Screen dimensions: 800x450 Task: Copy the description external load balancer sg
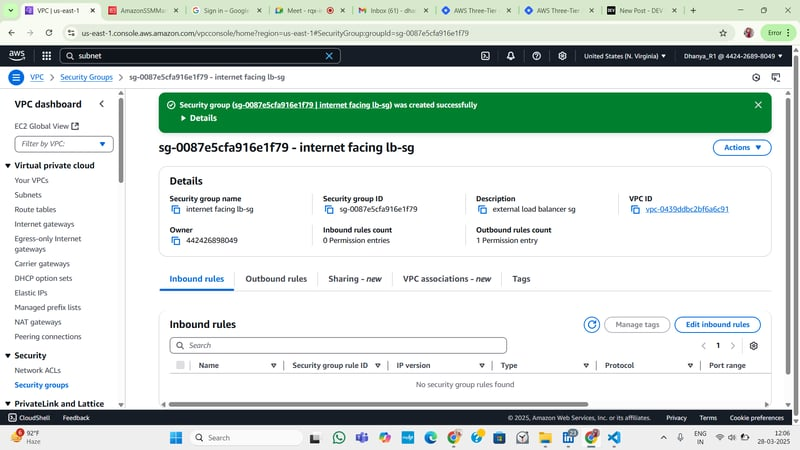(x=482, y=209)
